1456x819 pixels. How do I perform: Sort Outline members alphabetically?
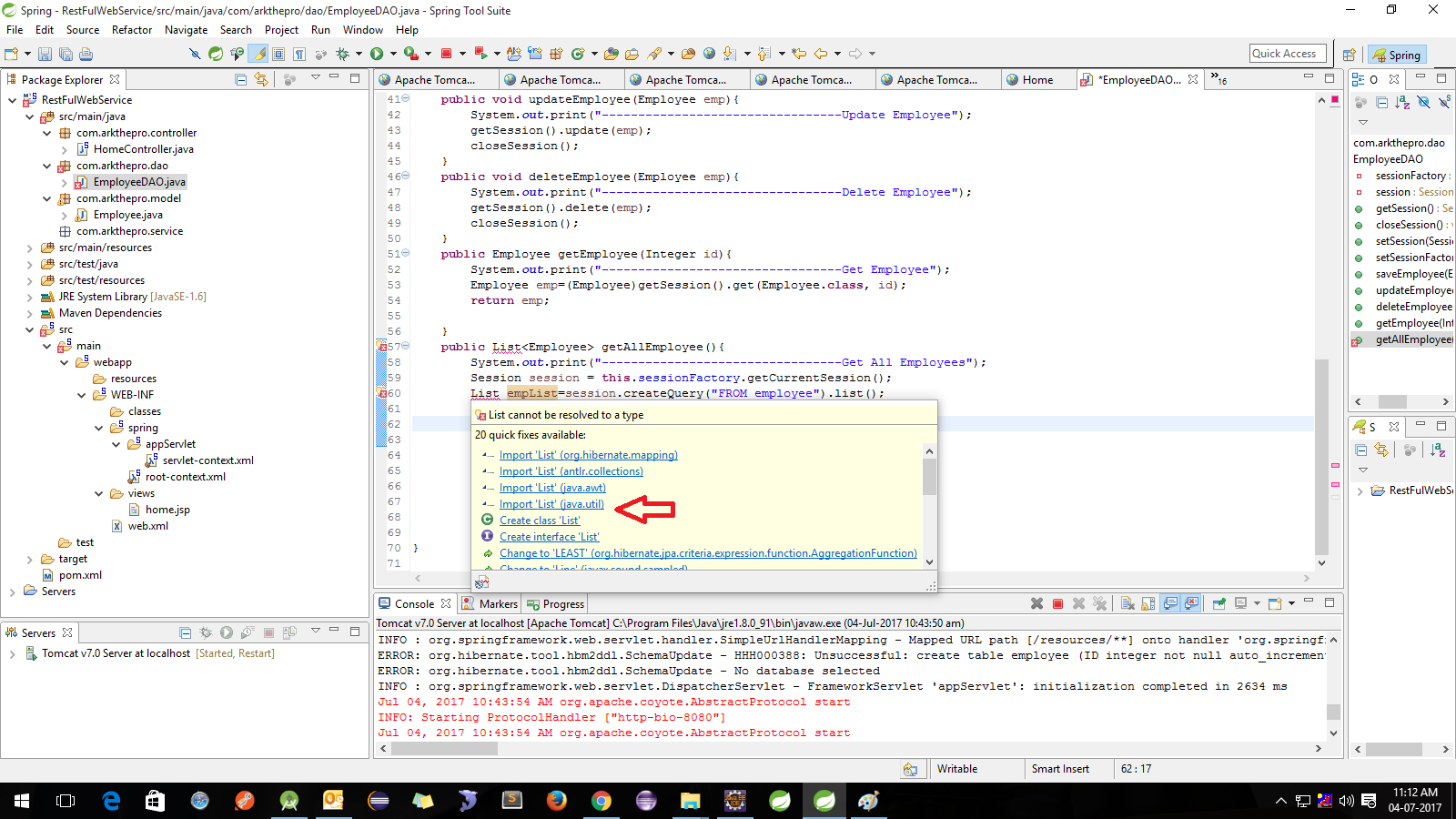[x=1401, y=102]
